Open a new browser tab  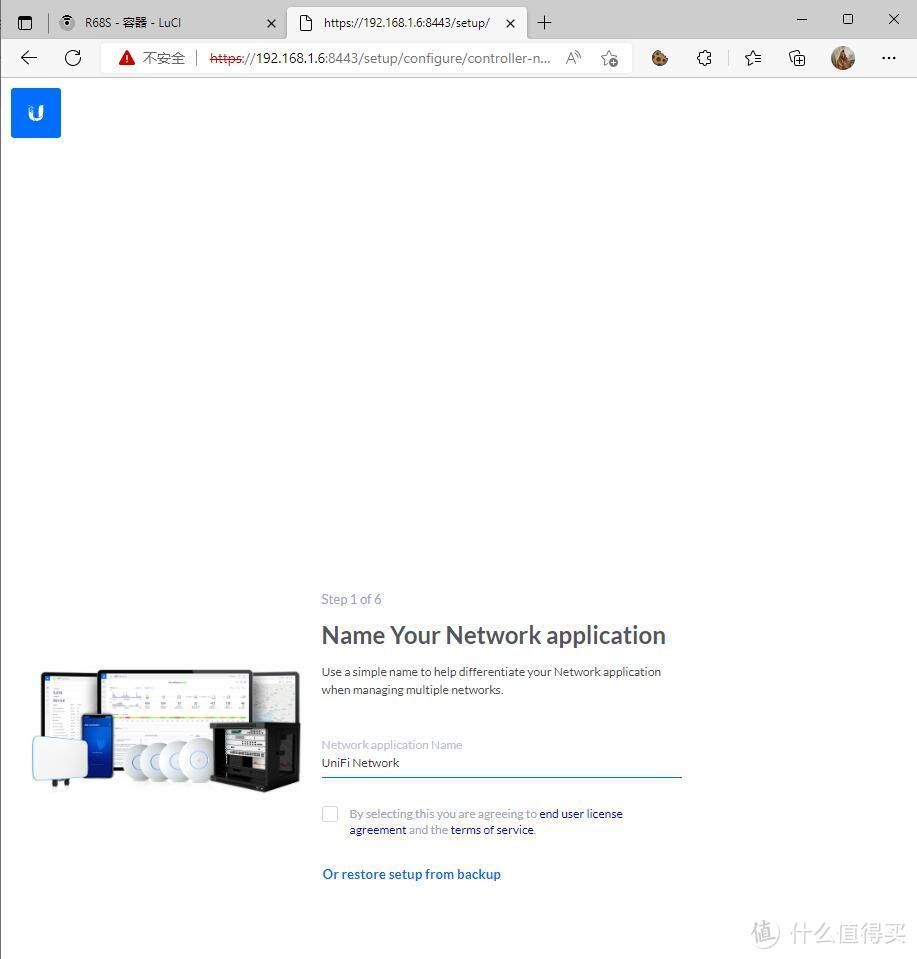coord(544,23)
